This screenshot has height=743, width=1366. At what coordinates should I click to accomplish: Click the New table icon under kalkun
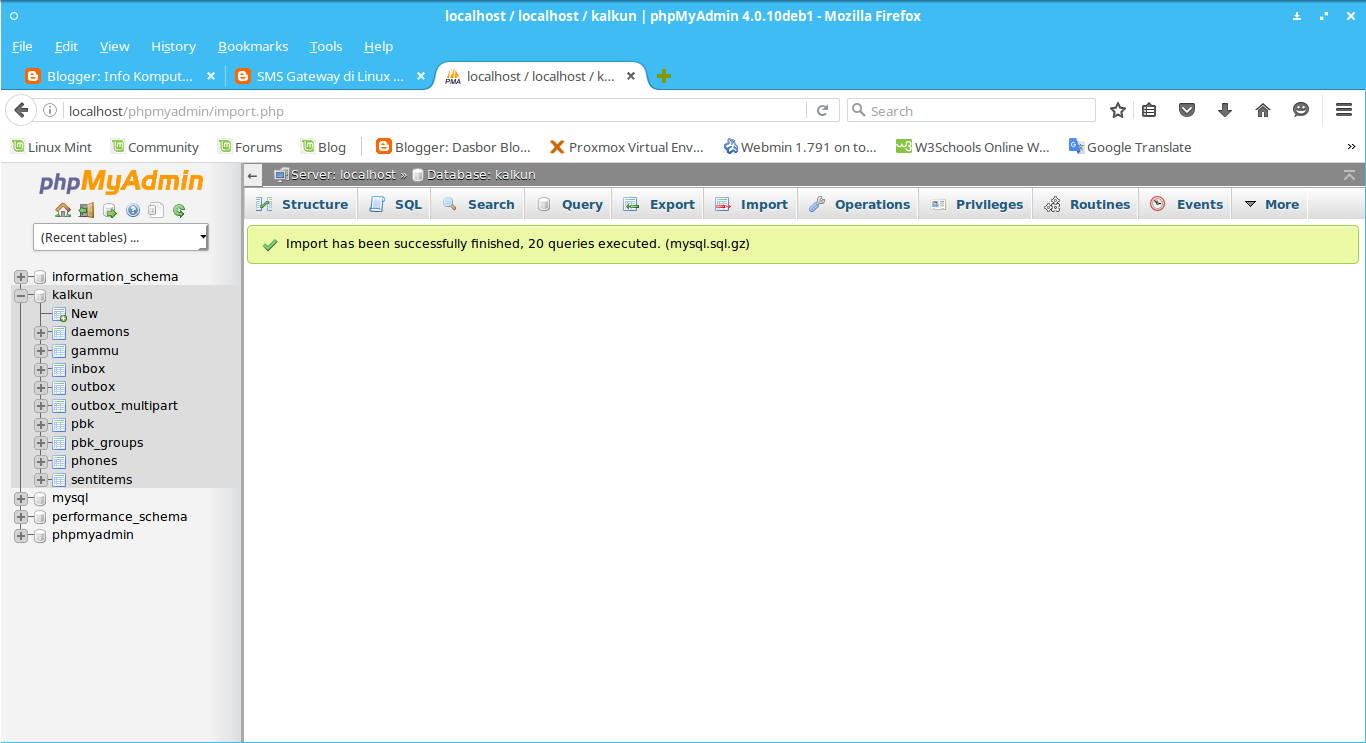(59, 314)
